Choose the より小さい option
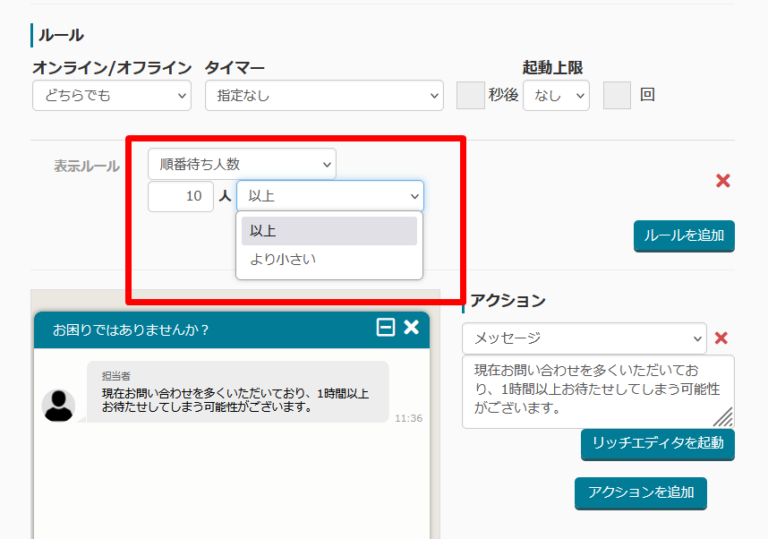Viewport: 768px width, 539px height. pos(328,260)
